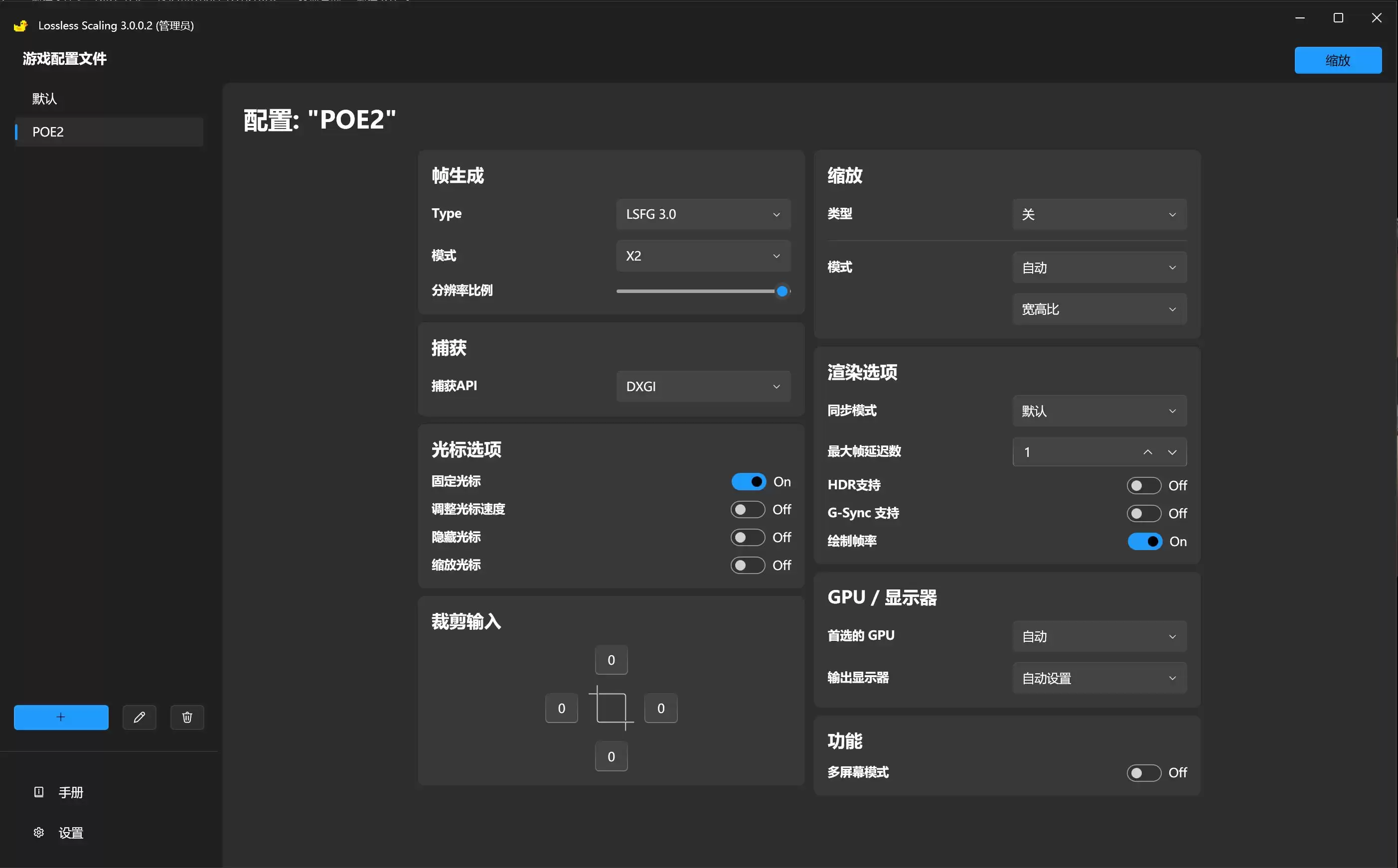Click the crop frame icon in 裁剪输入
This screenshot has height=868, width=1398.
click(612, 708)
